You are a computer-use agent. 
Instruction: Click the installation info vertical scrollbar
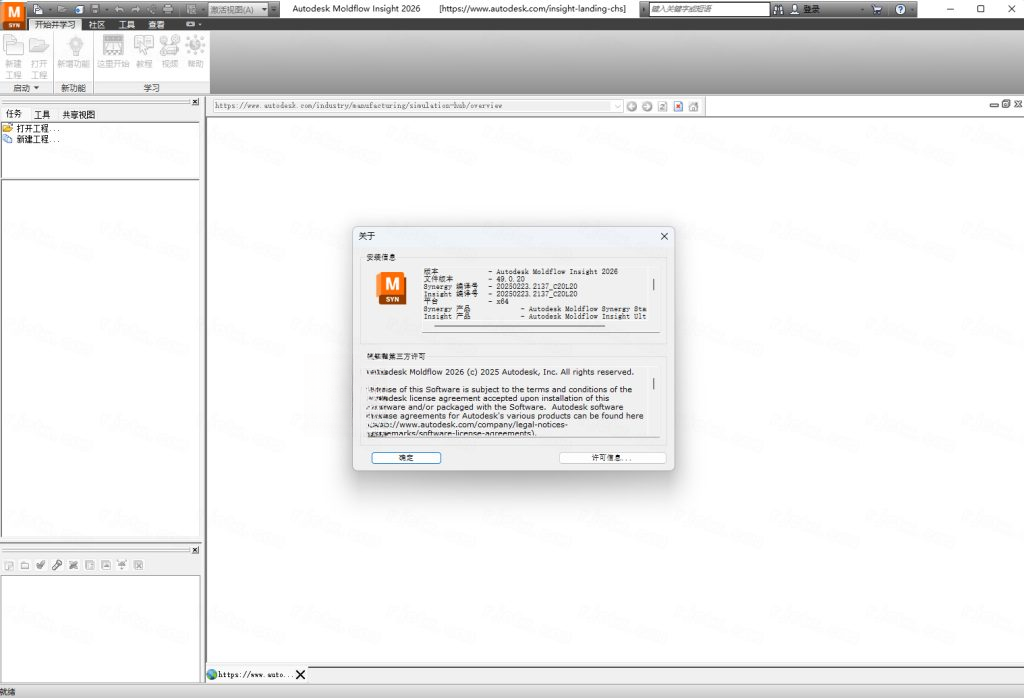(654, 285)
